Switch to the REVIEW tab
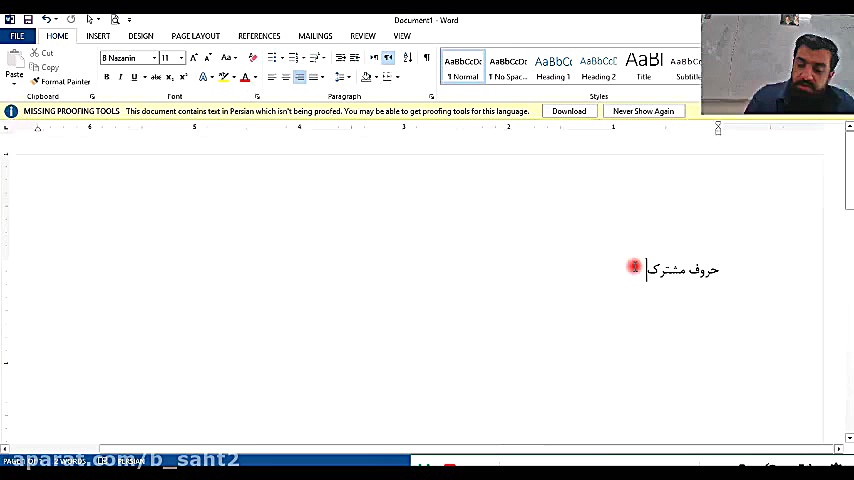The height and width of the screenshot is (480, 854). [x=363, y=36]
